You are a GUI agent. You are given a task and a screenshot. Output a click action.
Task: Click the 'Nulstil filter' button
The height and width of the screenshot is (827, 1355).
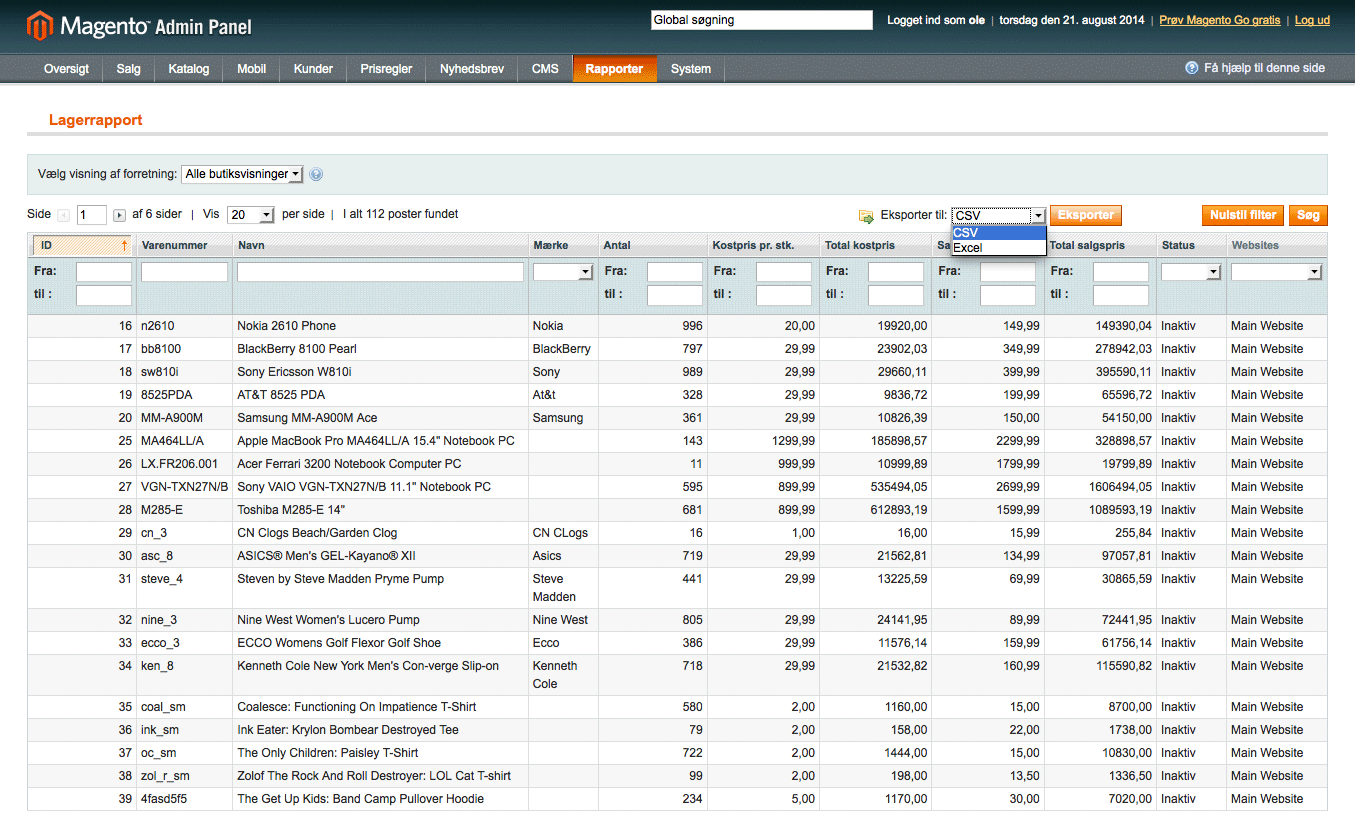(x=1242, y=215)
